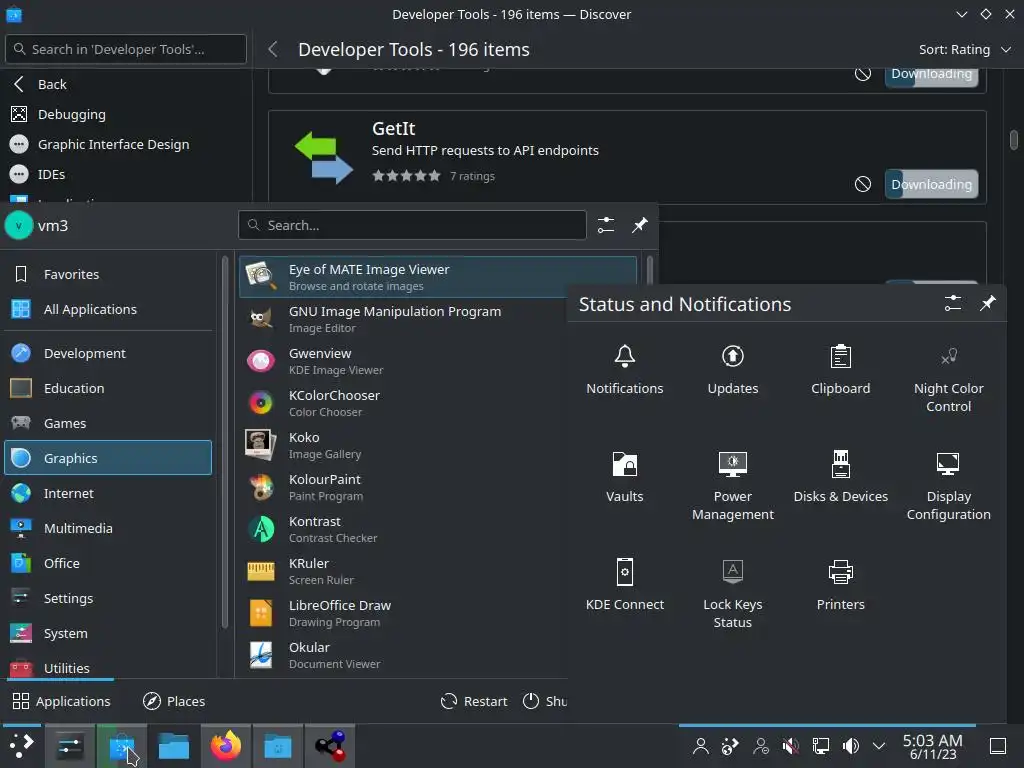Image resolution: width=1024 pixels, height=768 pixels.
Task: Click GetIt's Downloading progress button
Action: (x=931, y=184)
